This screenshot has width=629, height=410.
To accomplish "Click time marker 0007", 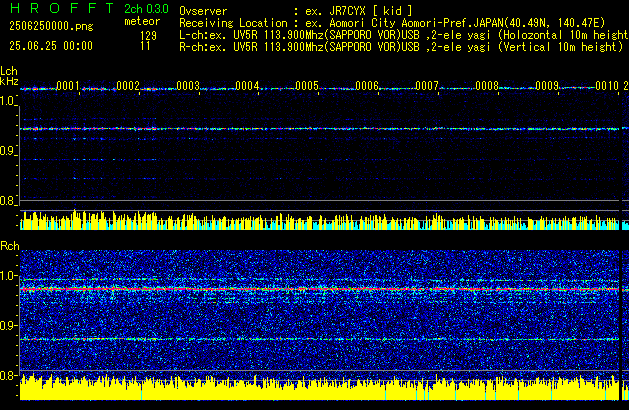I will [427, 85].
